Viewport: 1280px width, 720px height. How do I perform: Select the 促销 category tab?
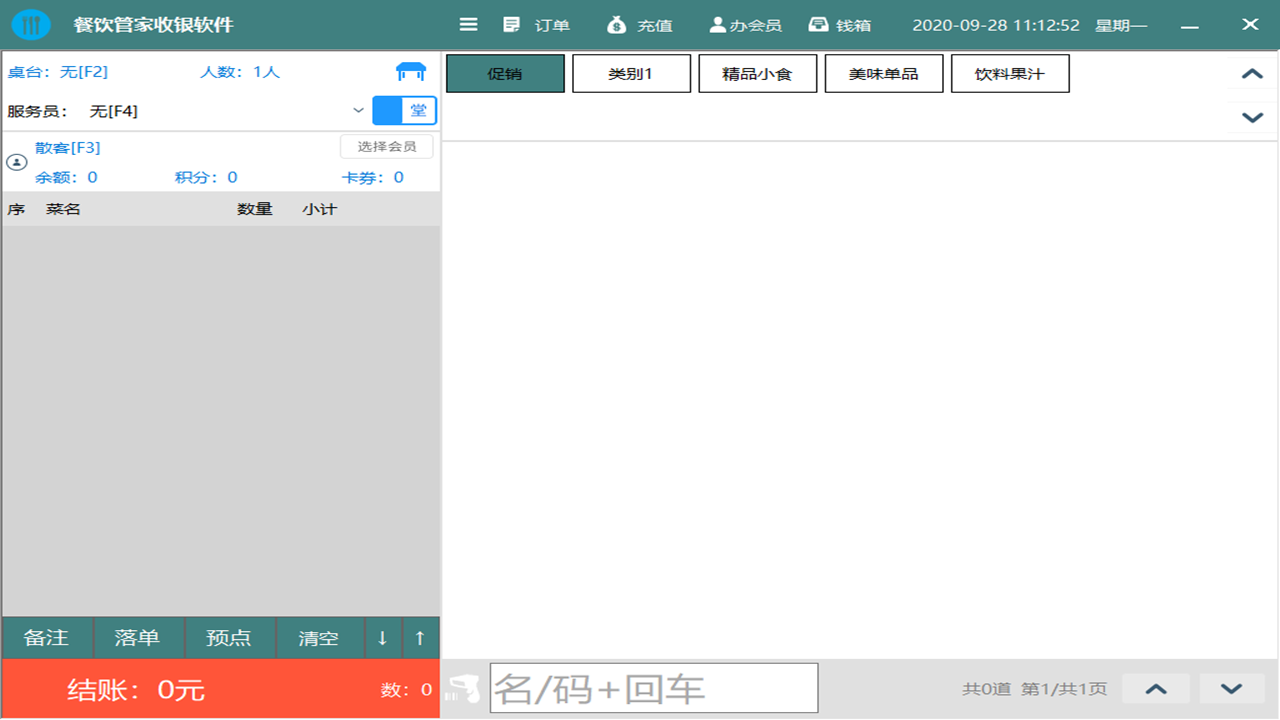[505, 73]
